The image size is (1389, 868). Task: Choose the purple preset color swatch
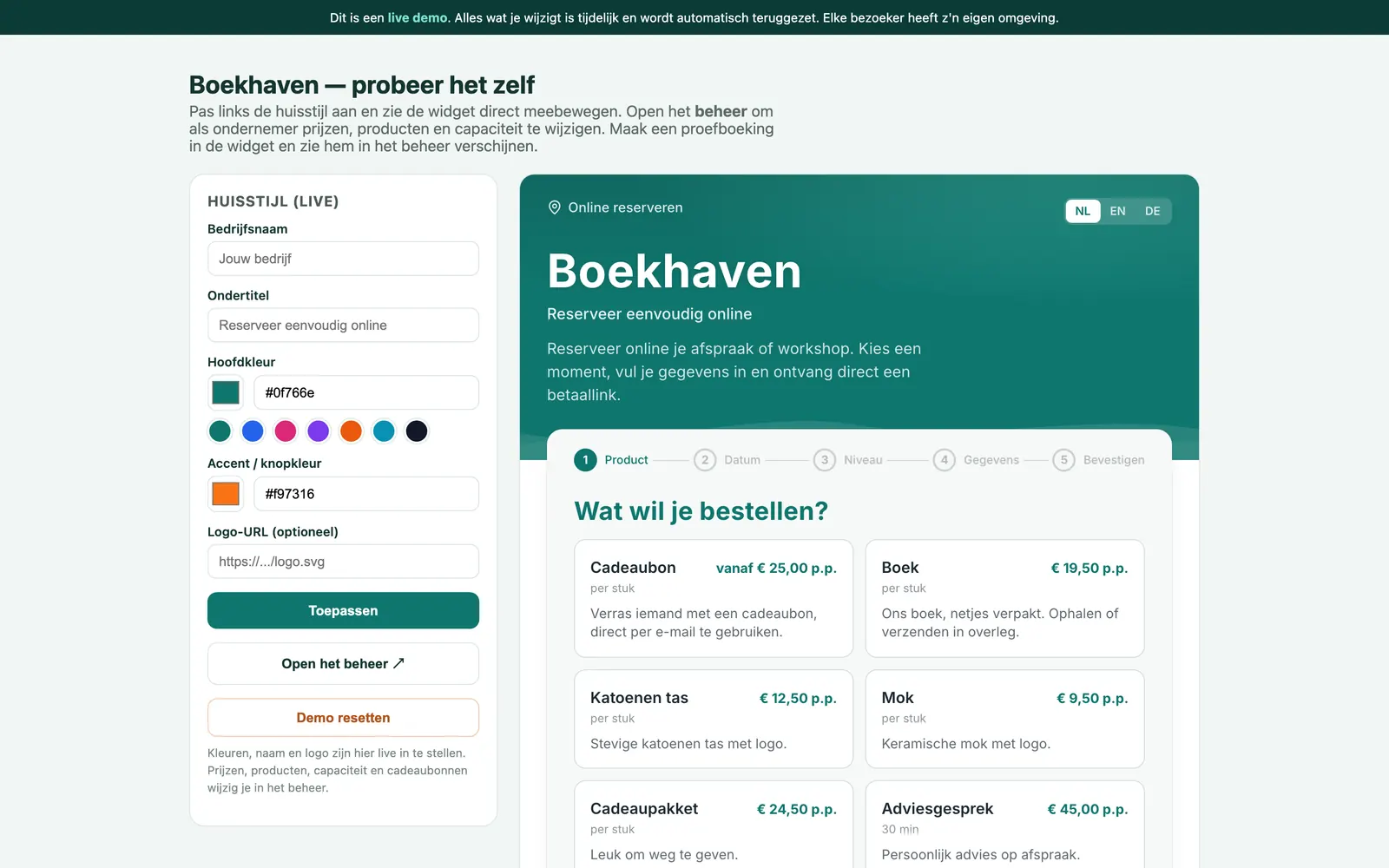pyautogui.click(x=319, y=431)
